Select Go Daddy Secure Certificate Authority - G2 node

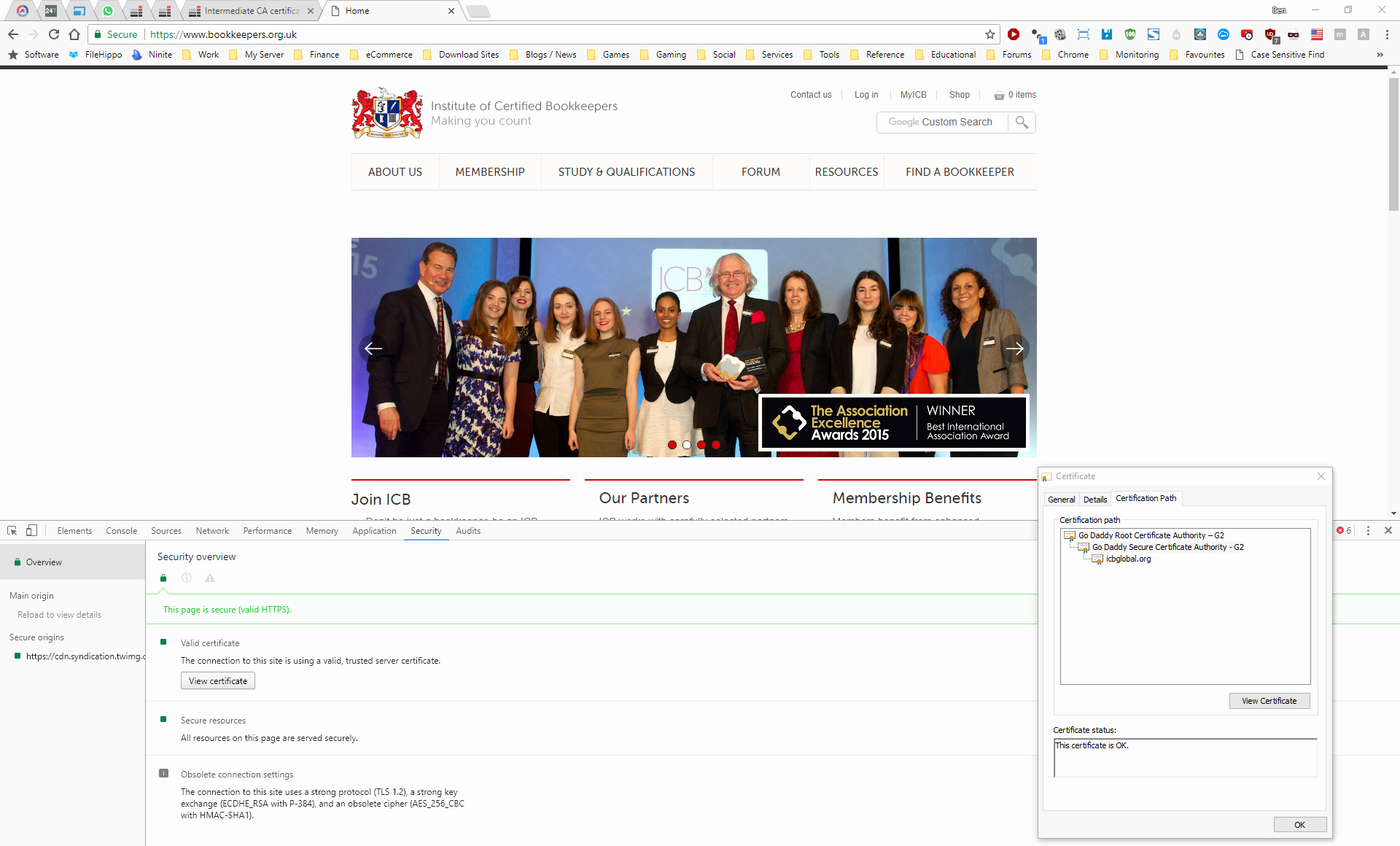[1167, 547]
